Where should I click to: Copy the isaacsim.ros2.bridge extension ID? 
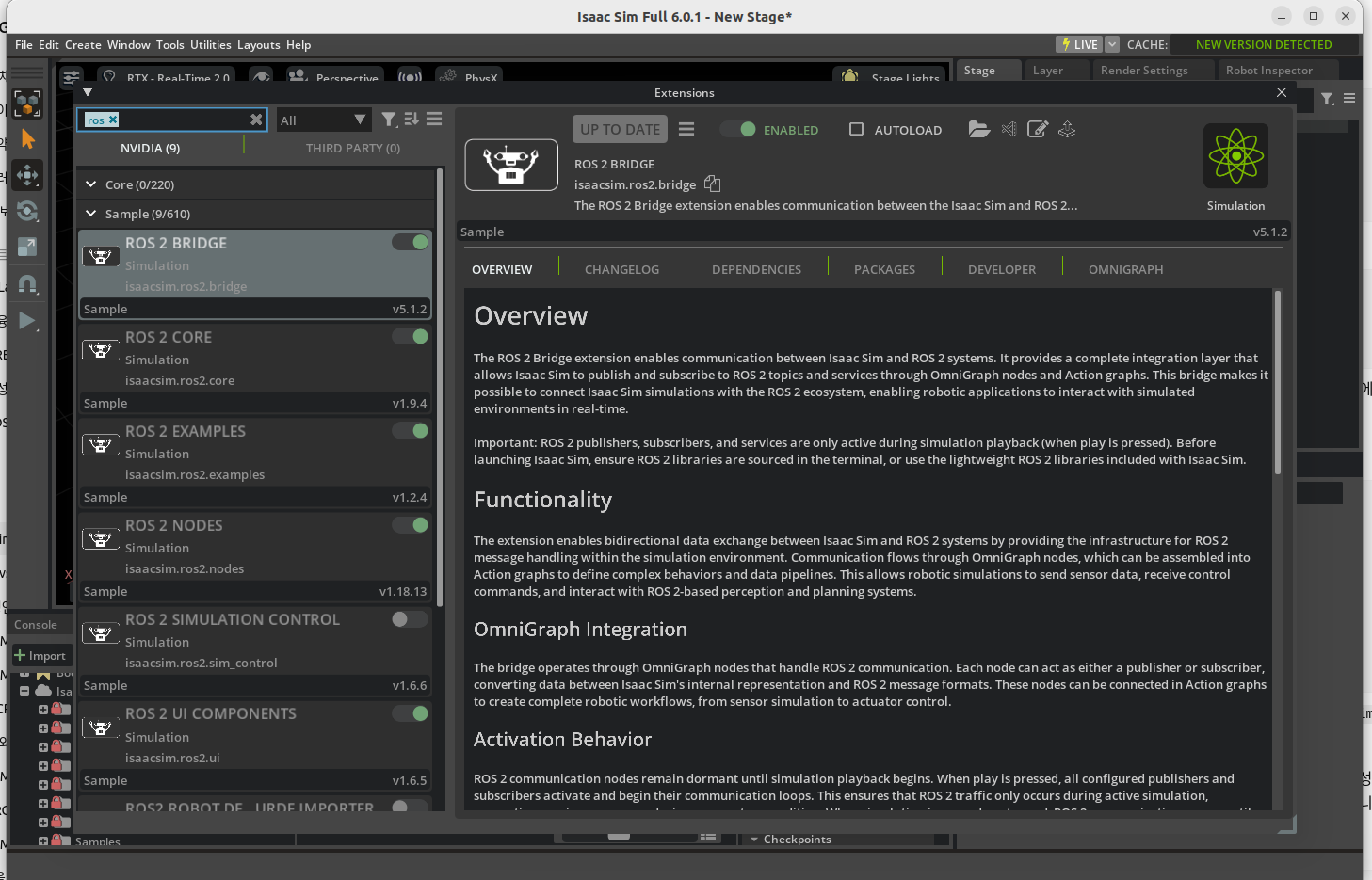point(713,184)
